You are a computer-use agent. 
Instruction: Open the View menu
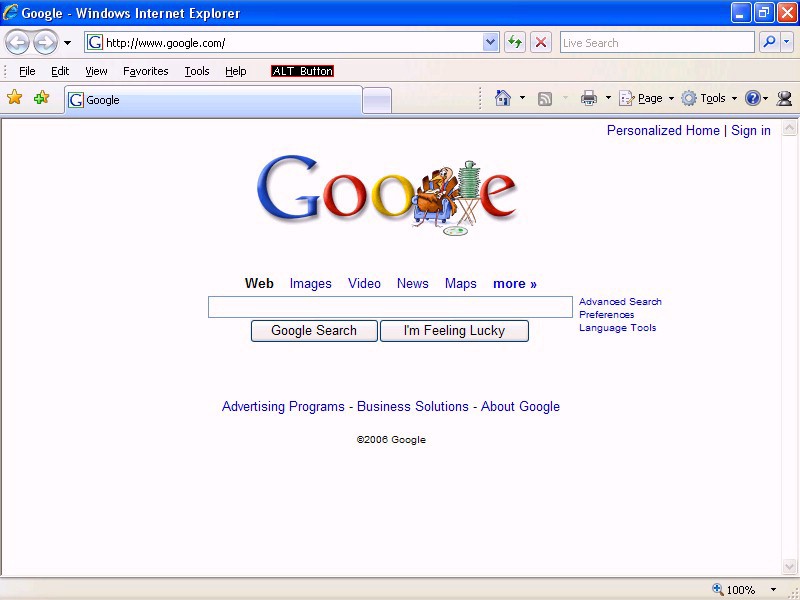coord(96,71)
